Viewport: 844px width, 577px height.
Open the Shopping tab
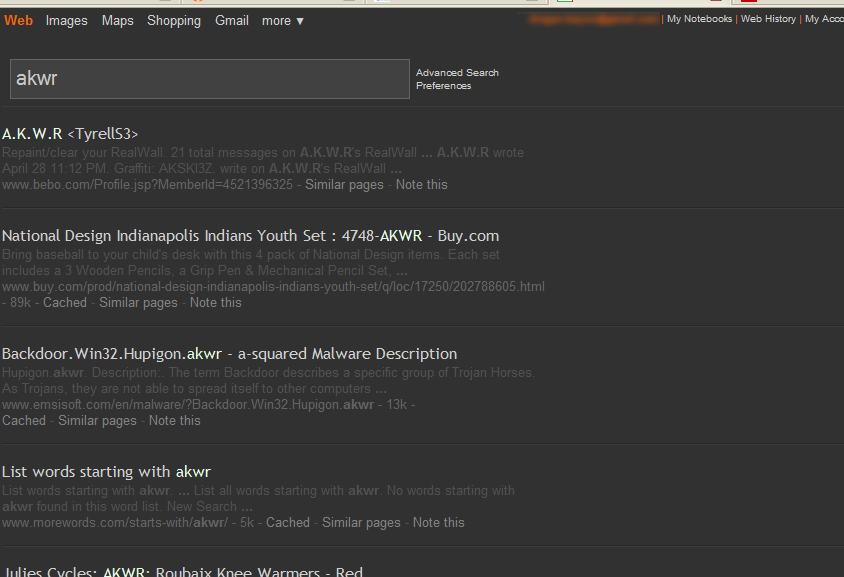(174, 21)
